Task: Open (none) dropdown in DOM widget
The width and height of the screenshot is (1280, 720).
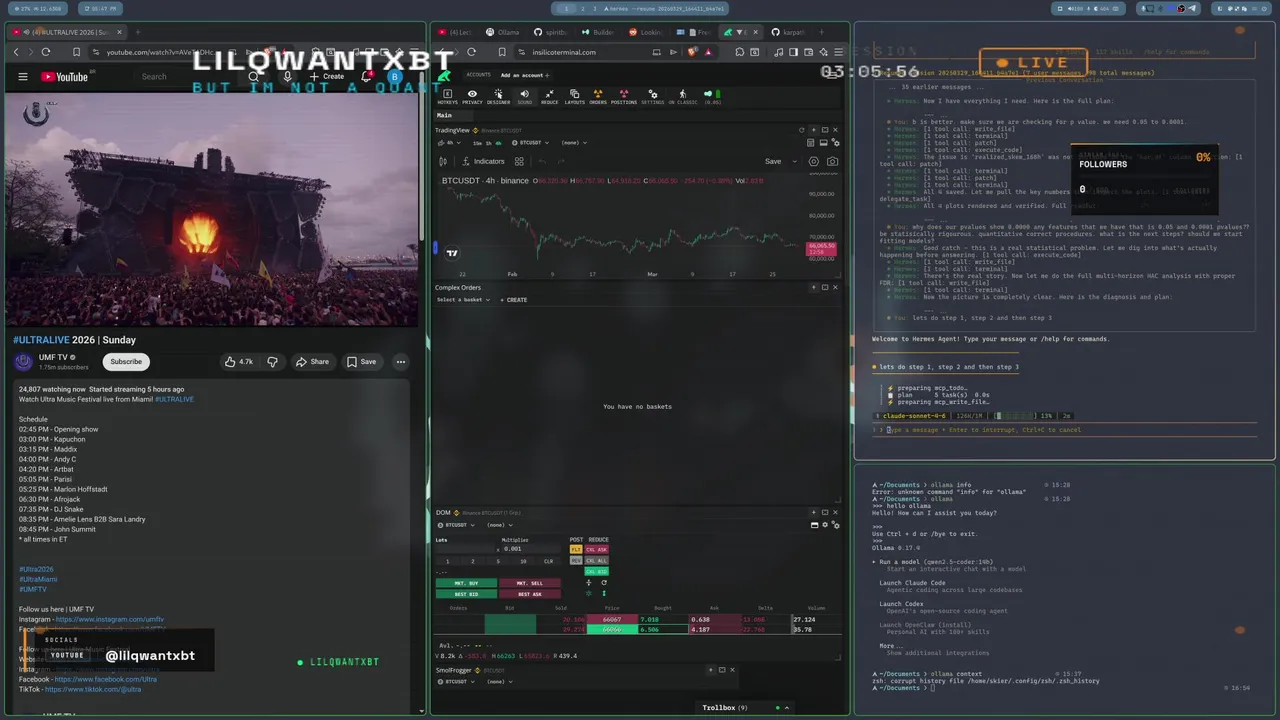Action: coord(500,525)
